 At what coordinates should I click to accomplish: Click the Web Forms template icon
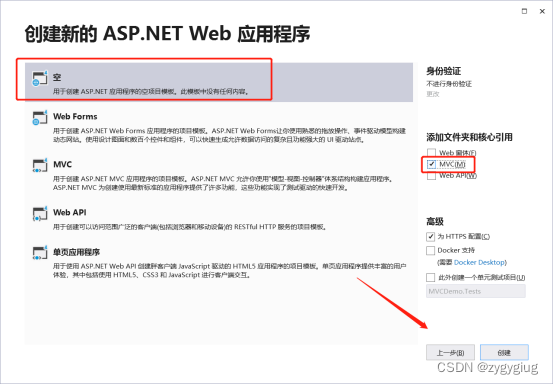click(x=40, y=118)
